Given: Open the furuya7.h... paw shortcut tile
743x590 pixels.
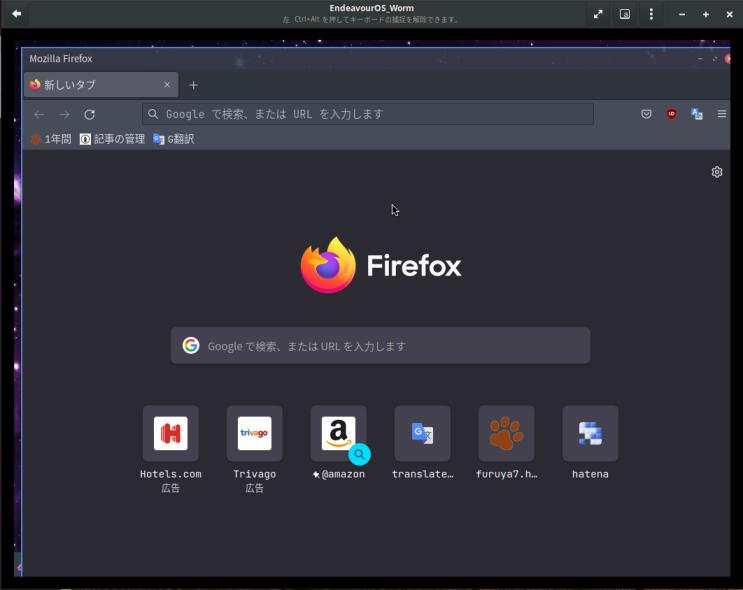Looking at the screenshot, I should [x=506, y=433].
